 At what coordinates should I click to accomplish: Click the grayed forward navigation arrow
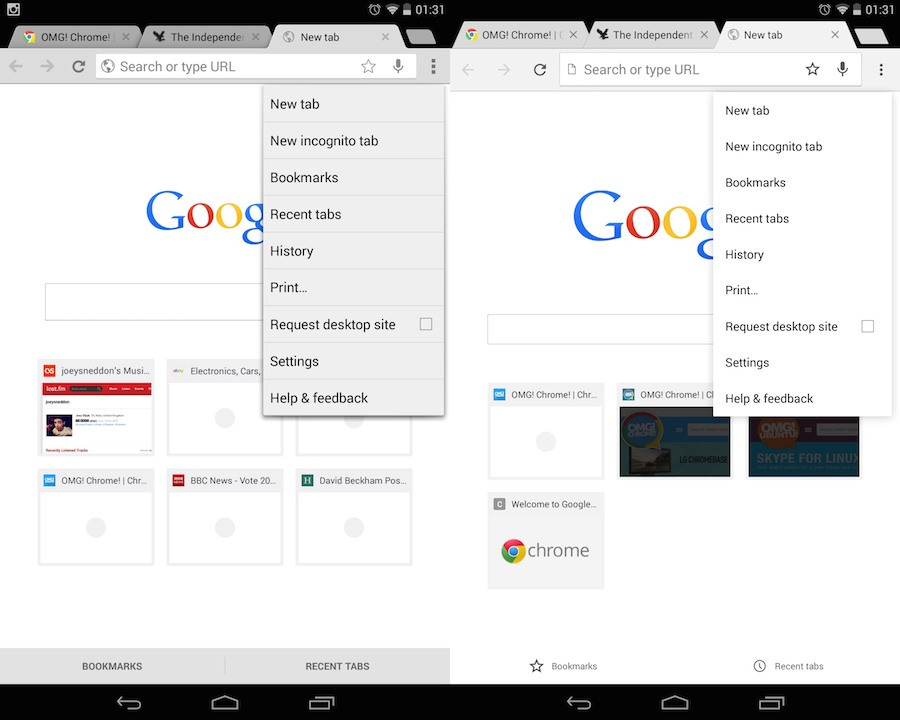point(47,66)
